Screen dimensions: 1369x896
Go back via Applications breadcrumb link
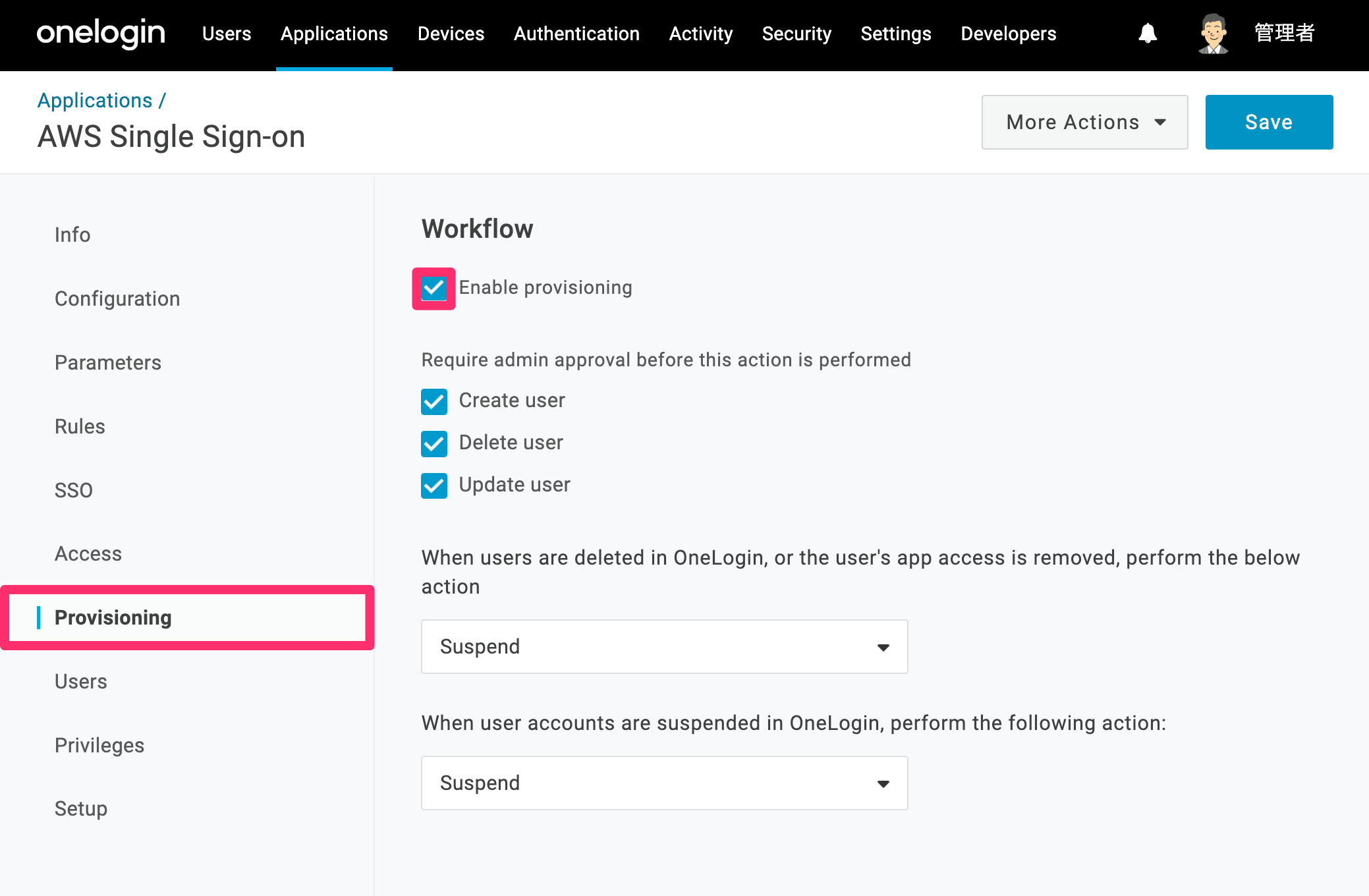(x=95, y=100)
